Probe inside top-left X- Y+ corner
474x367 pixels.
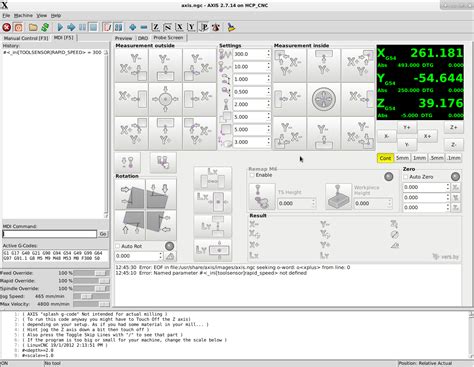(290, 65)
